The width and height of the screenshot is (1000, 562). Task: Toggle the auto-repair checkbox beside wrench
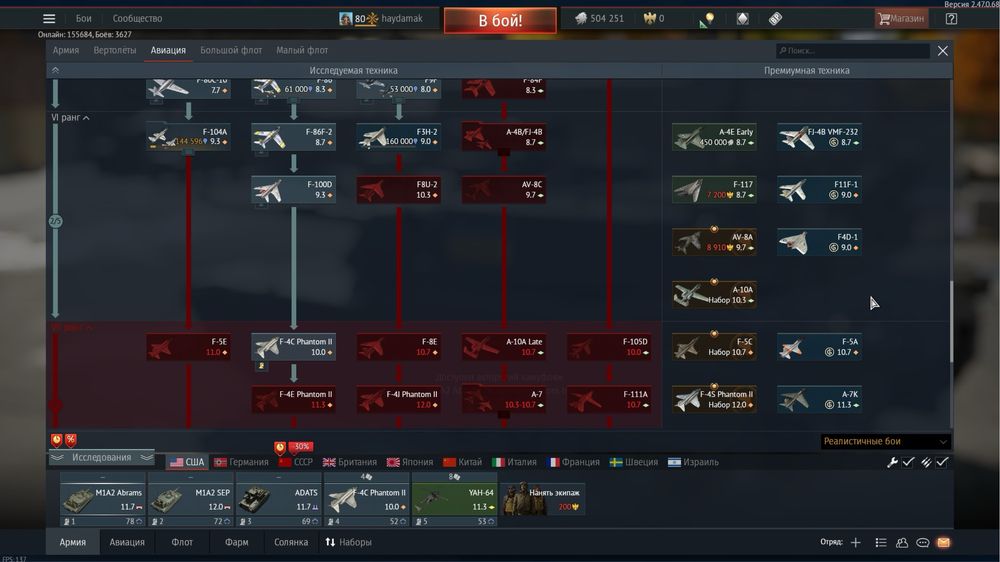click(908, 462)
